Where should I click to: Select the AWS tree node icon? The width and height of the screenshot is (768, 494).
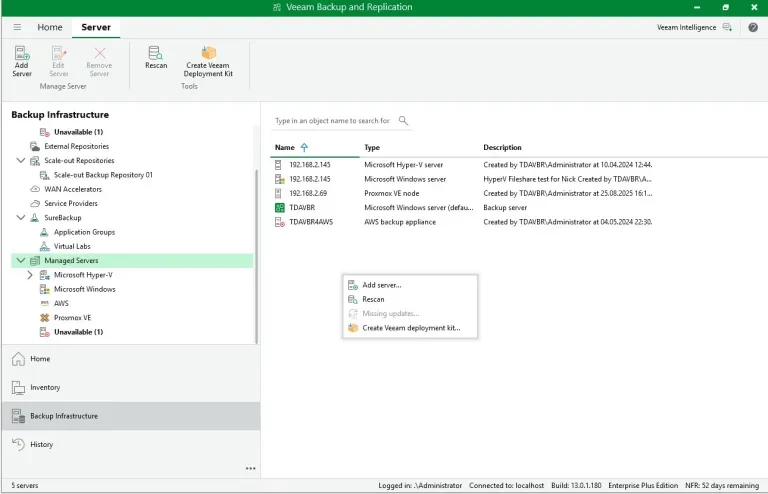click(x=45, y=303)
